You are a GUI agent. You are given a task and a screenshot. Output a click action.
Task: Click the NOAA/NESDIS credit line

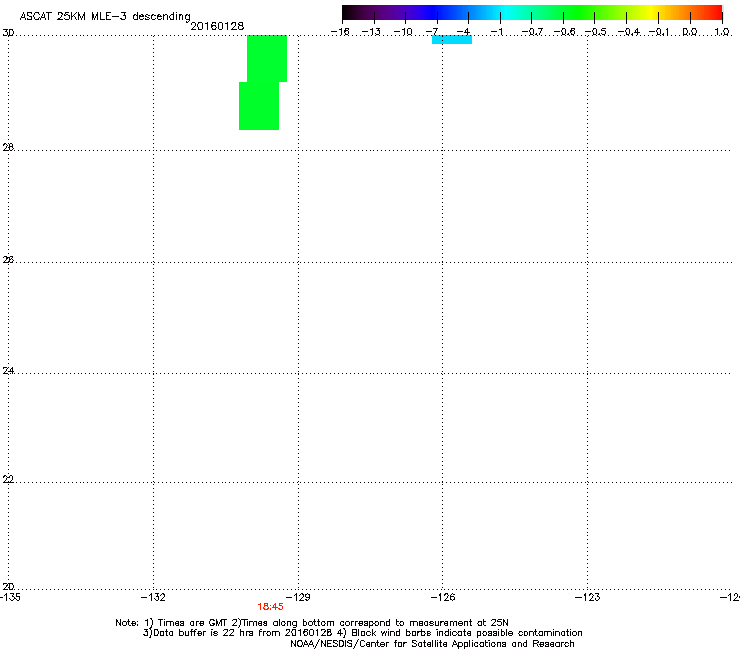click(432, 644)
